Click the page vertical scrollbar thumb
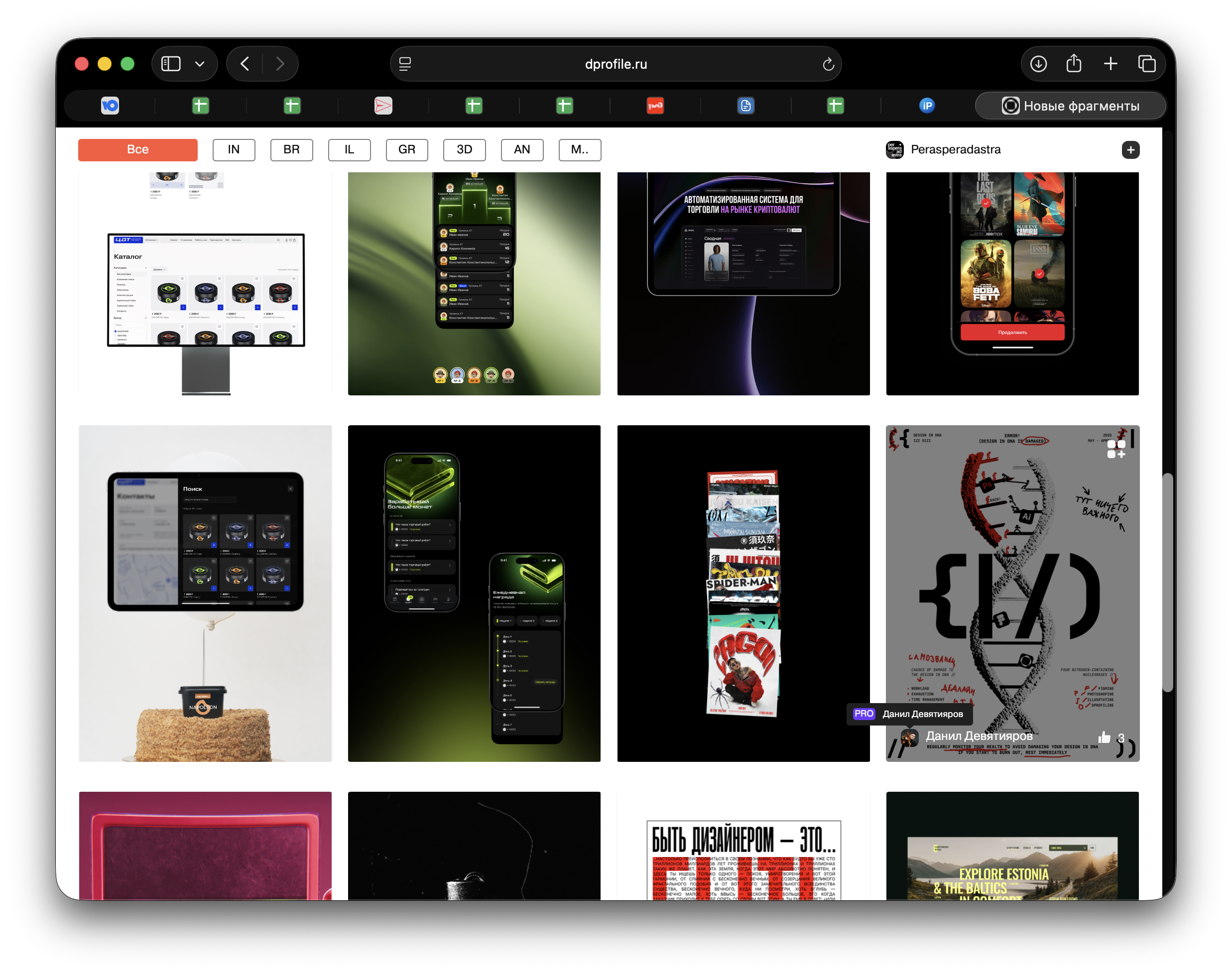 click(x=1168, y=582)
